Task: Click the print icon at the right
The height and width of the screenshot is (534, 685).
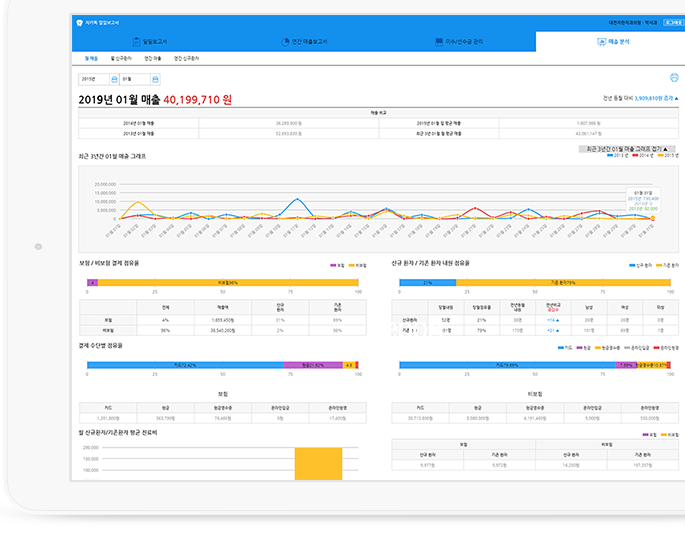Action: click(674, 77)
